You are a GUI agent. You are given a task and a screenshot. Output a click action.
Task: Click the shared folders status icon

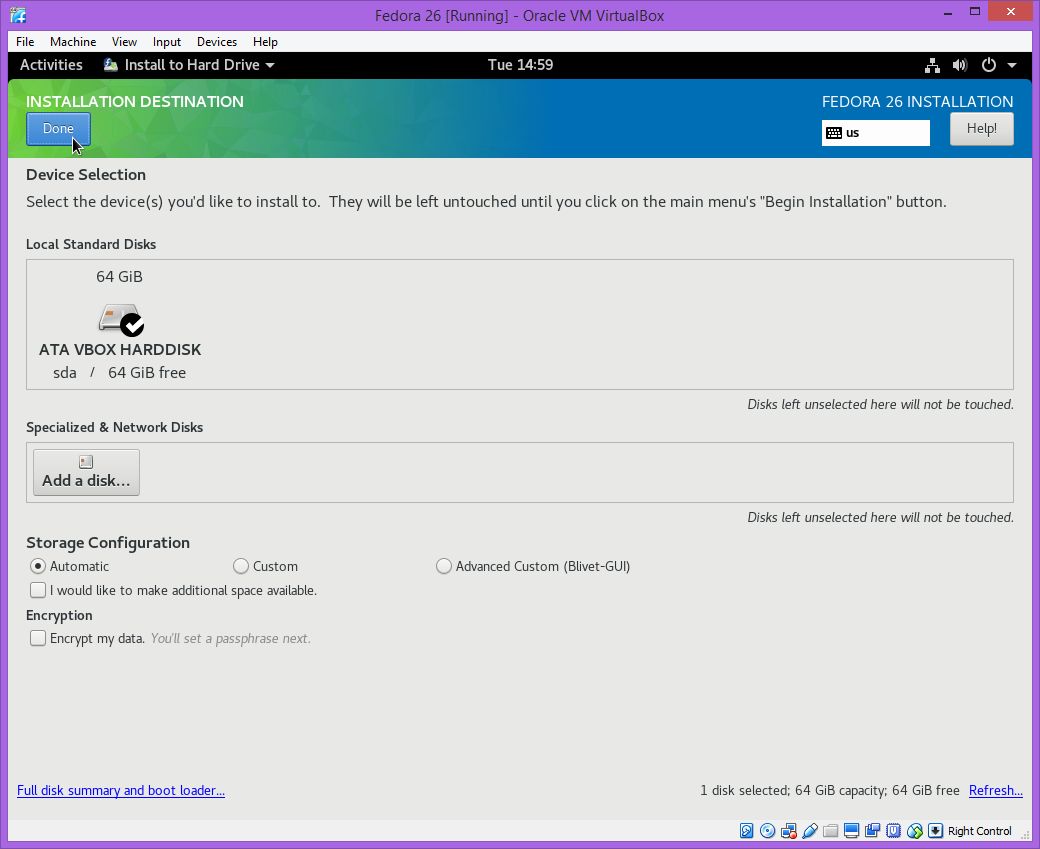830,830
